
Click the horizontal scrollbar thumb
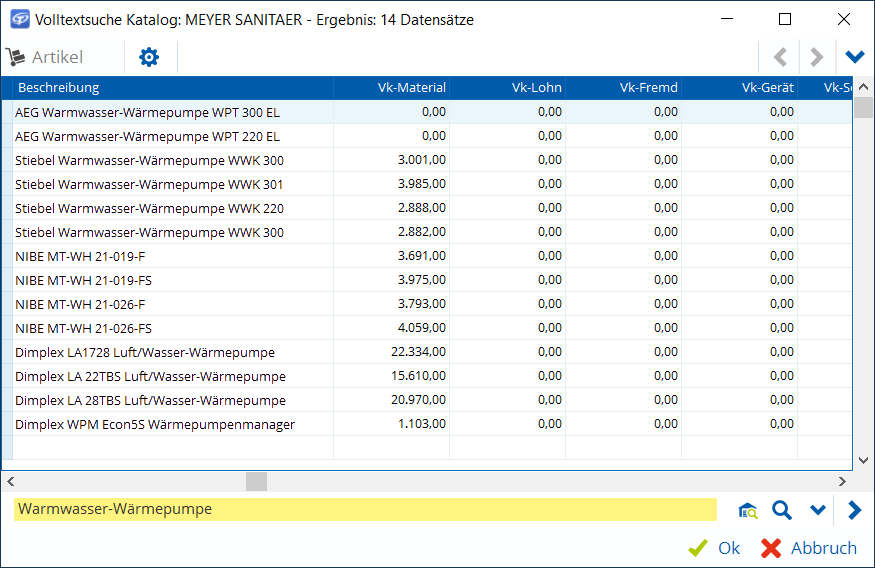point(256,481)
